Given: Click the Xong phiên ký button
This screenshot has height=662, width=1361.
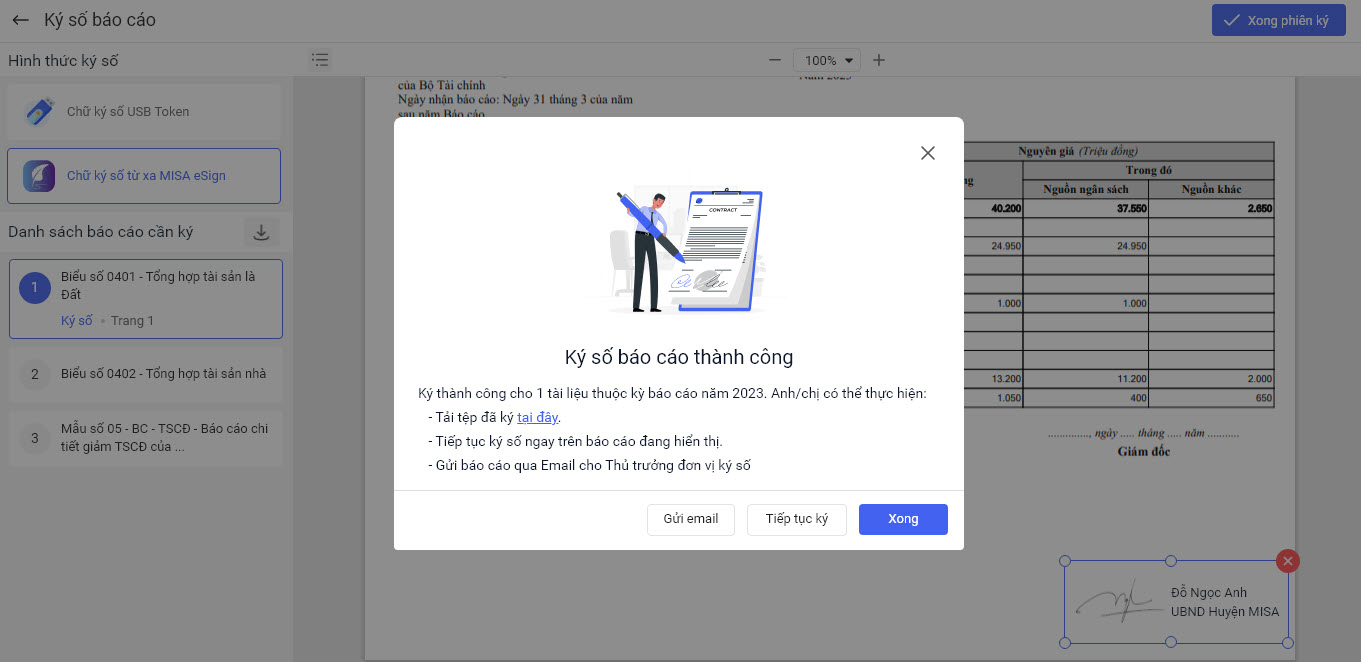Looking at the screenshot, I should [1279, 20].
